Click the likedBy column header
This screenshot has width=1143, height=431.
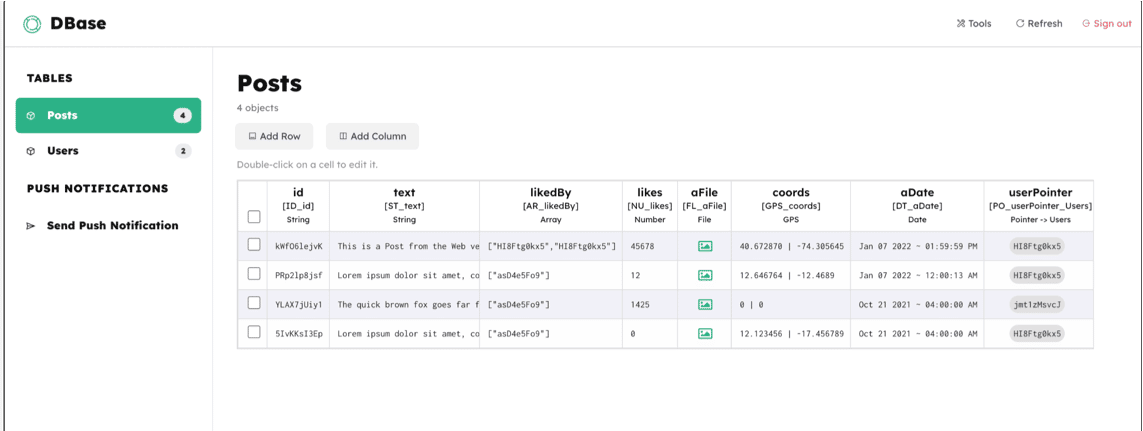551,206
